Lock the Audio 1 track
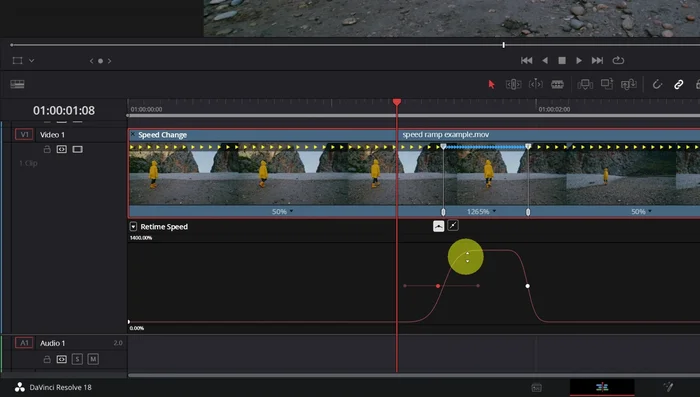The height and width of the screenshot is (397, 700). 47,359
